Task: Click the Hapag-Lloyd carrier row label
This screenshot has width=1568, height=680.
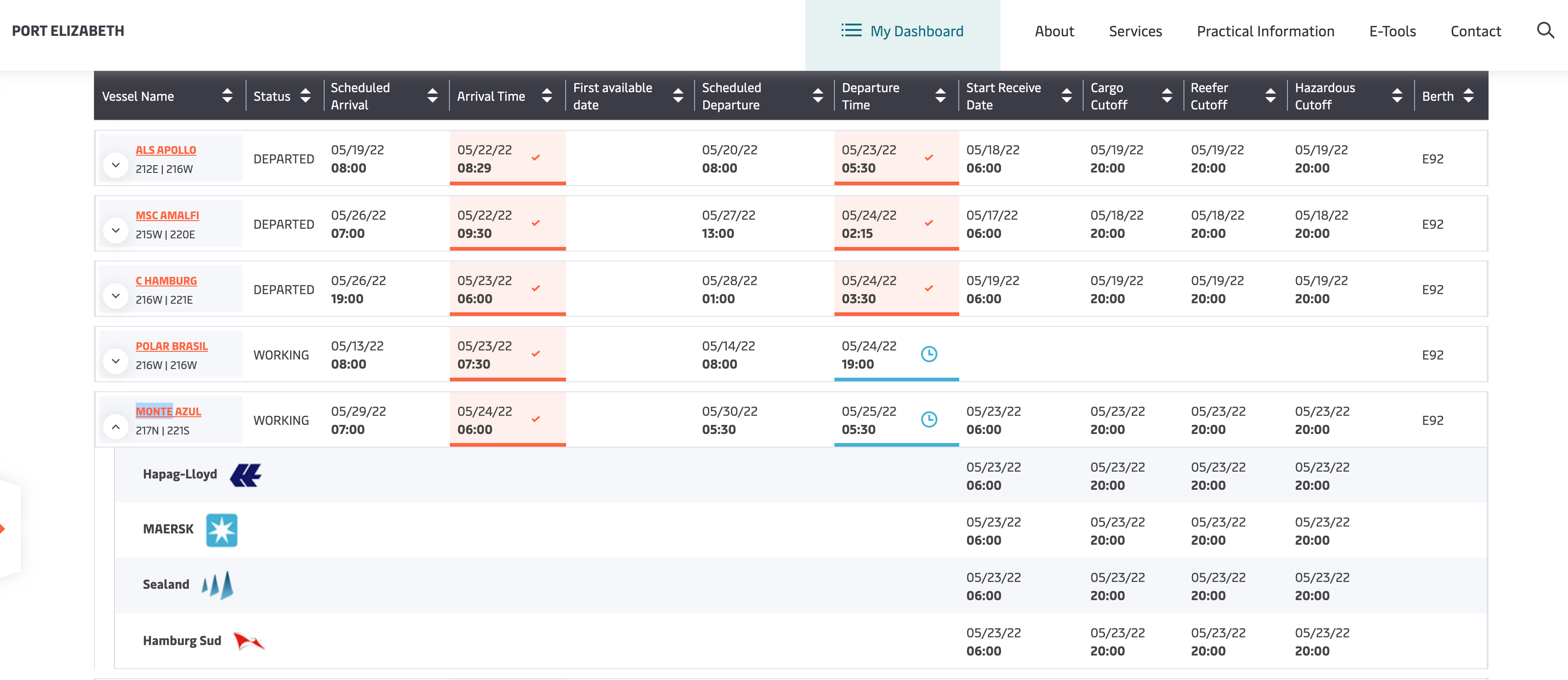Action: point(180,474)
